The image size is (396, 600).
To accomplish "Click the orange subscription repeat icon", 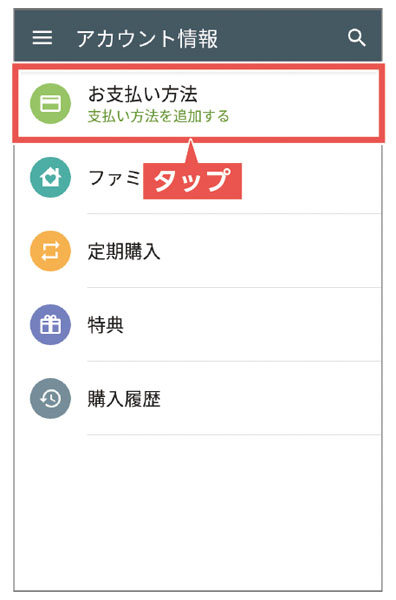I will [50, 251].
